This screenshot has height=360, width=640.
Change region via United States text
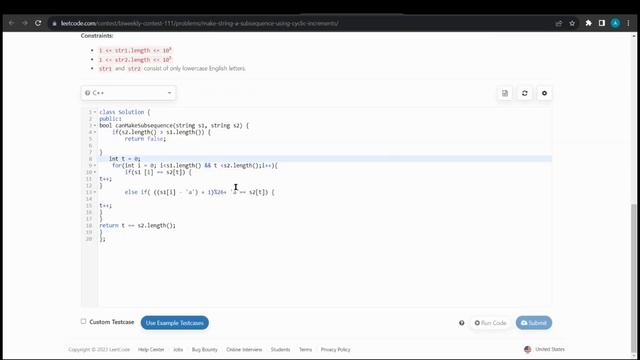pos(550,349)
